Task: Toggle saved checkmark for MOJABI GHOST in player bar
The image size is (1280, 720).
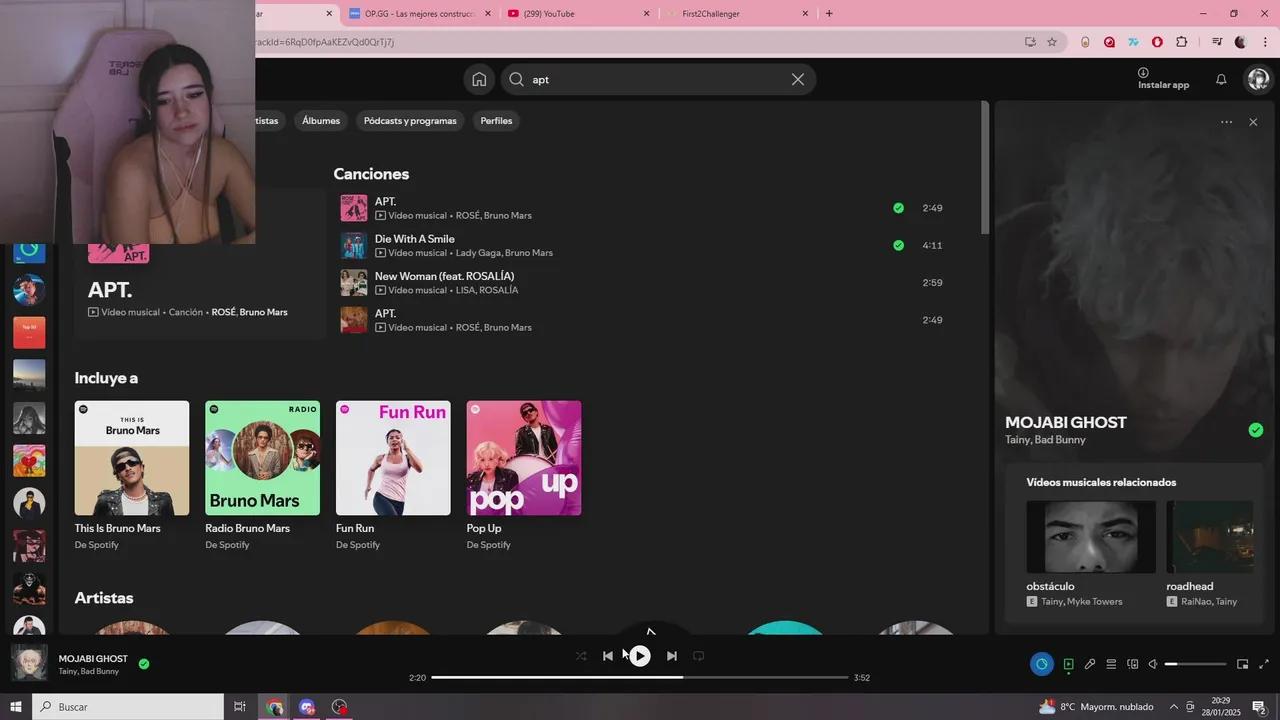Action: [x=144, y=663]
